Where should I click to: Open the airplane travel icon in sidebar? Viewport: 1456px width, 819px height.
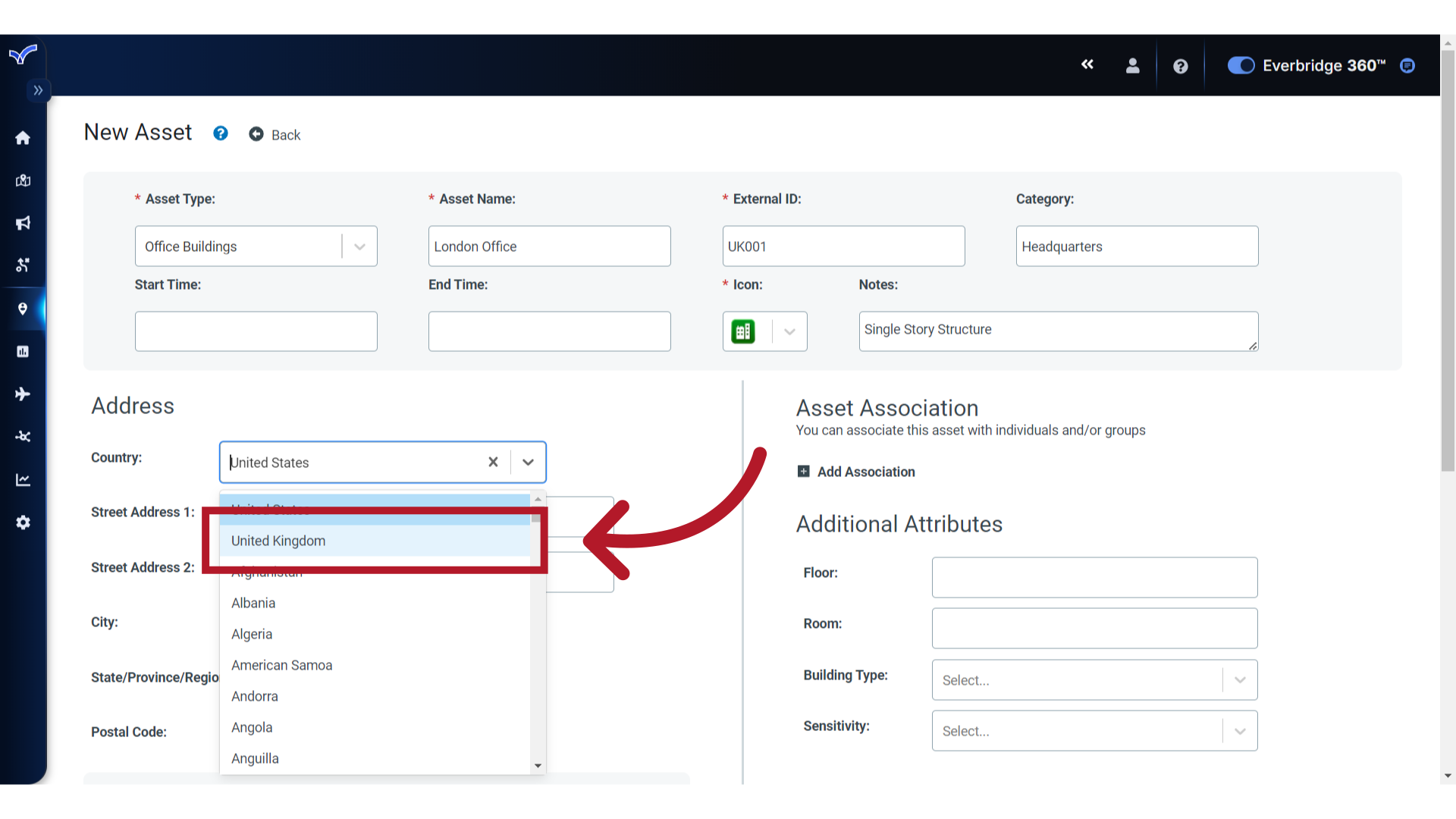(x=23, y=394)
